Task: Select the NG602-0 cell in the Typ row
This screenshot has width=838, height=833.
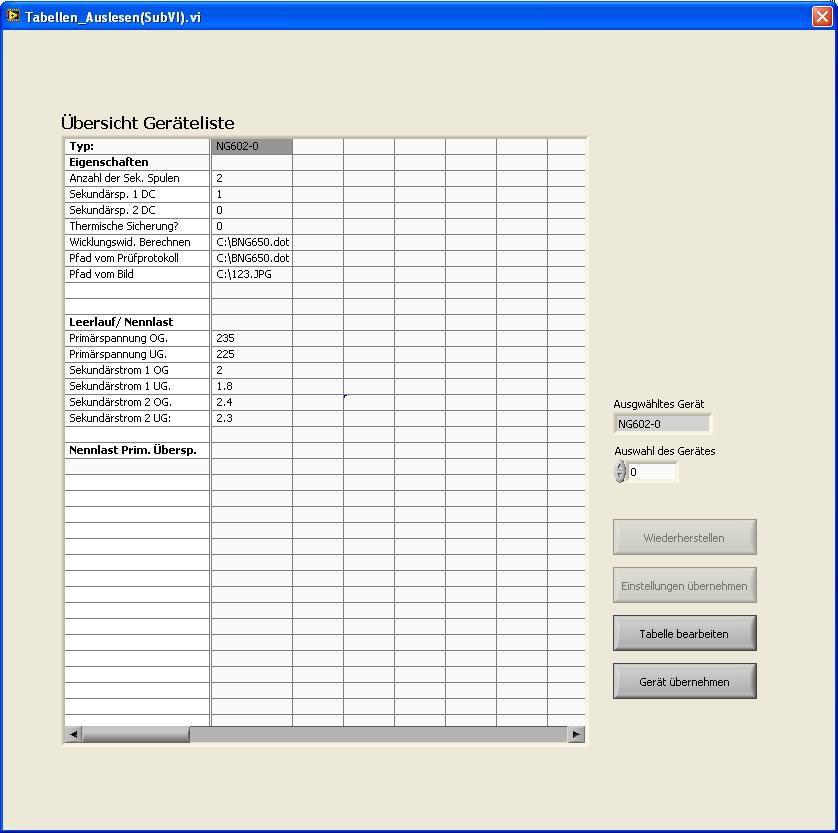Action: click(252, 146)
